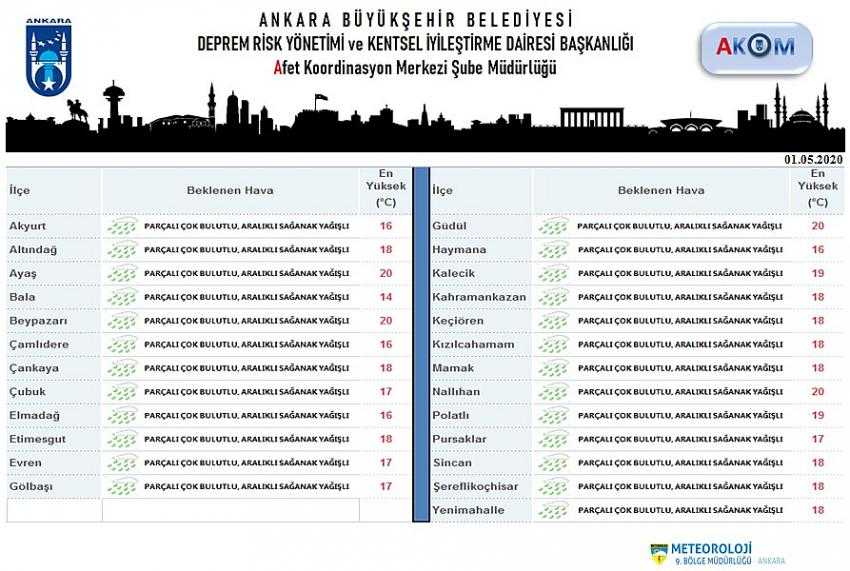Click Nallıhan's highest temperature value 20
Screen dimensions: 850x571
(x=817, y=392)
